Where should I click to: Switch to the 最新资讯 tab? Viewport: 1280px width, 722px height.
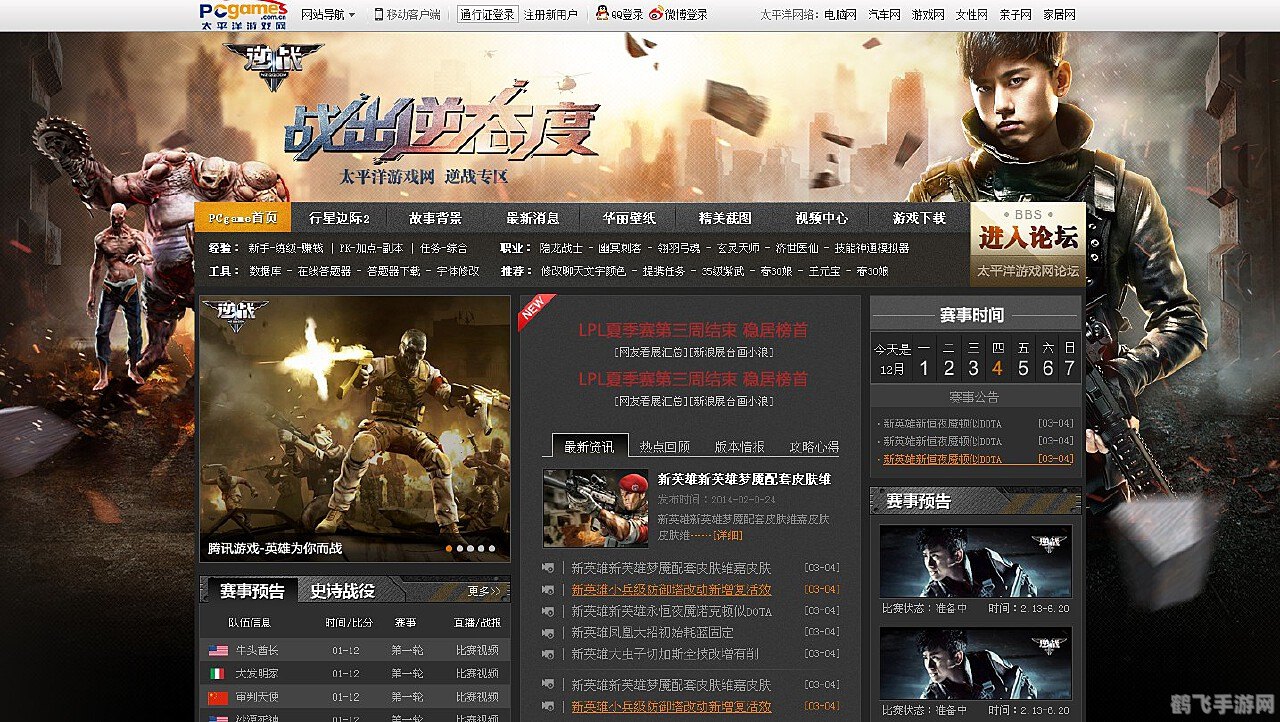click(589, 446)
